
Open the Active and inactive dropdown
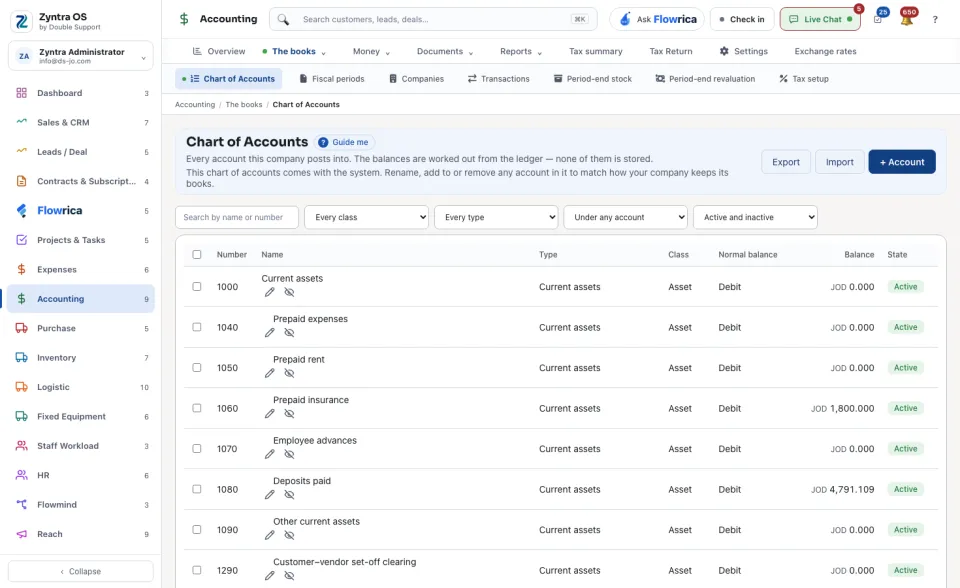coord(755,217)
